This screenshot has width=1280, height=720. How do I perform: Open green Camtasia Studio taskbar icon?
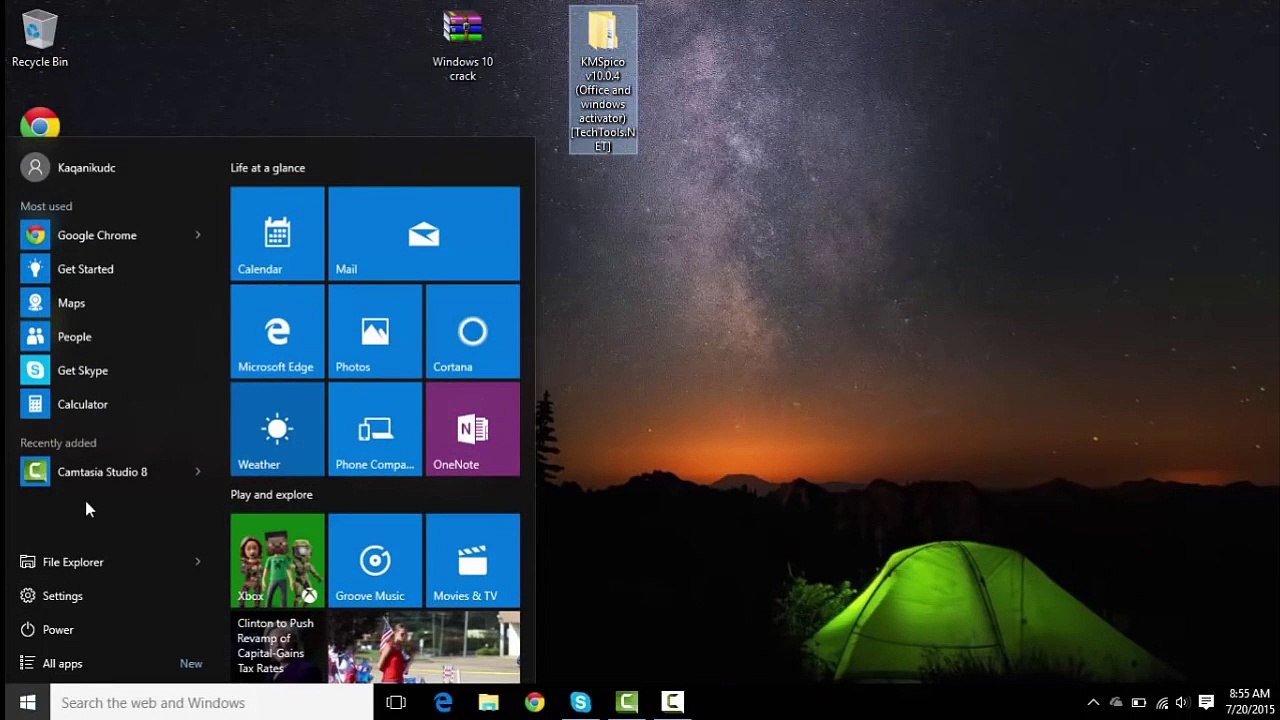[627, 702]
